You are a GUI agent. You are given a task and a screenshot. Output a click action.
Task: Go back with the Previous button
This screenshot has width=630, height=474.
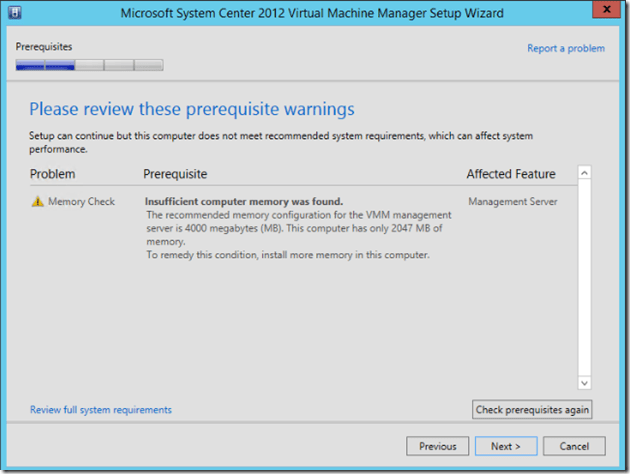pos(437,446)
